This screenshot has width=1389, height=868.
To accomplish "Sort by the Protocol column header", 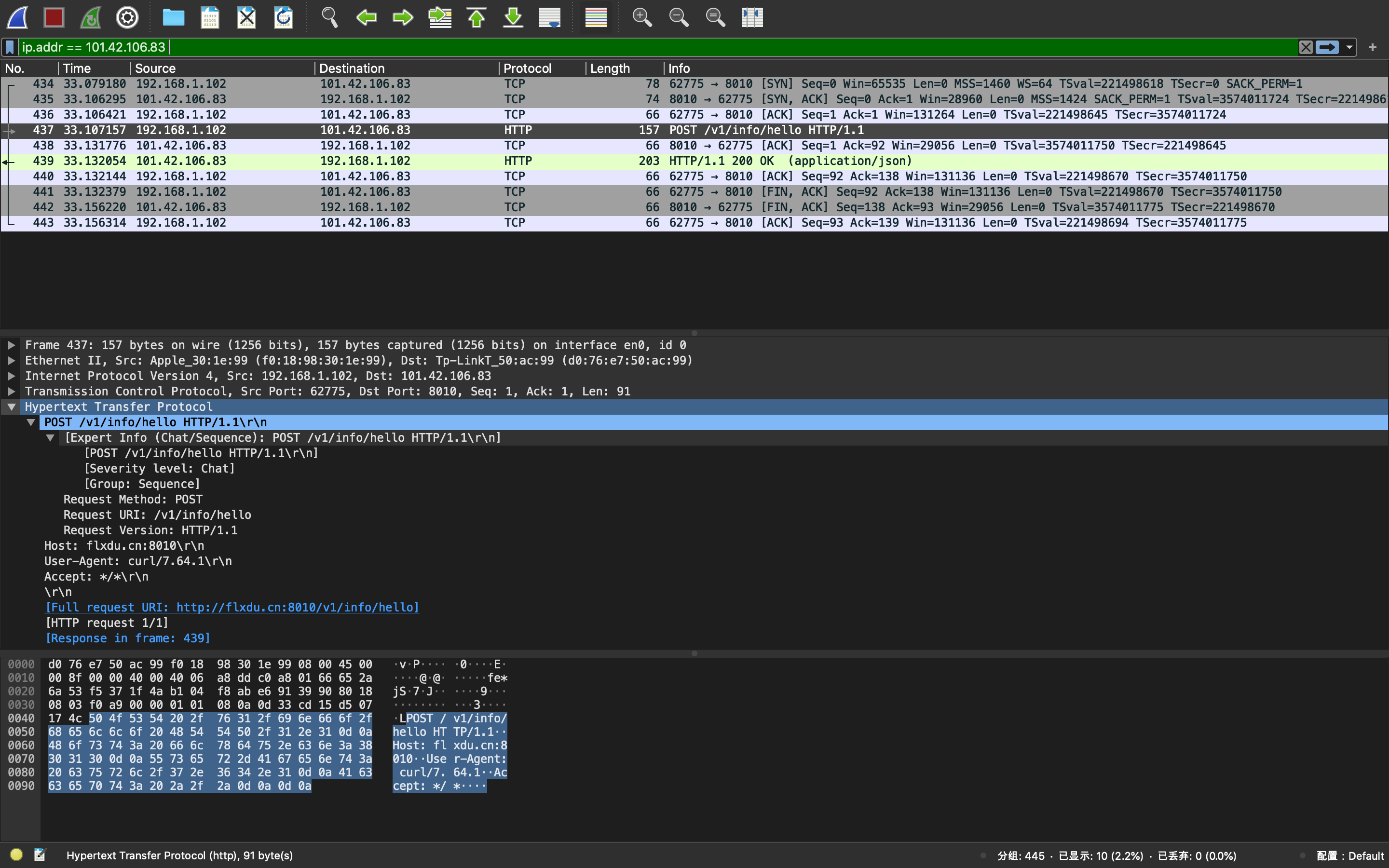I will pos(543,68).
